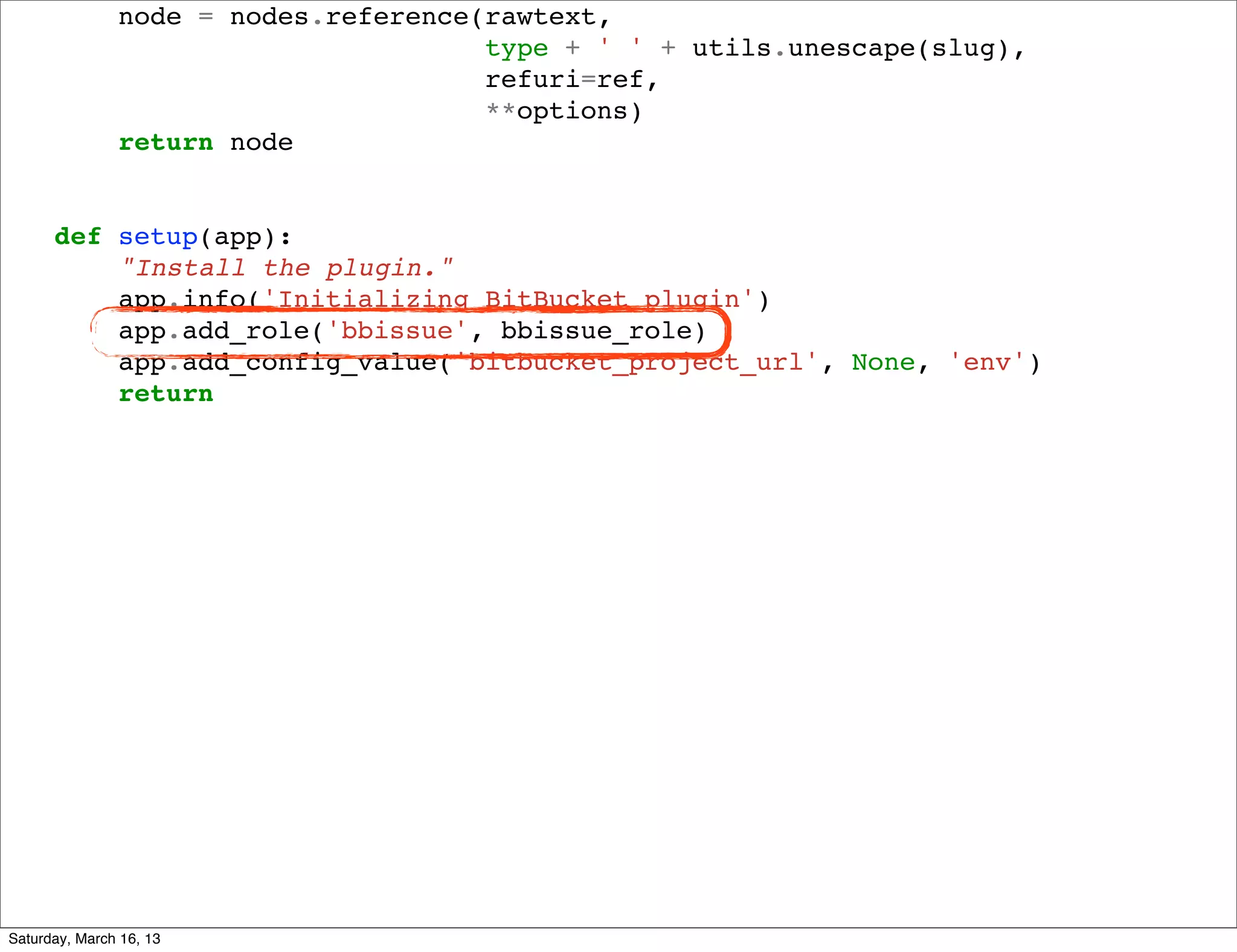Click the 'def' keyword before setup
Screen dimensions: 1237x952
[78, 236]
